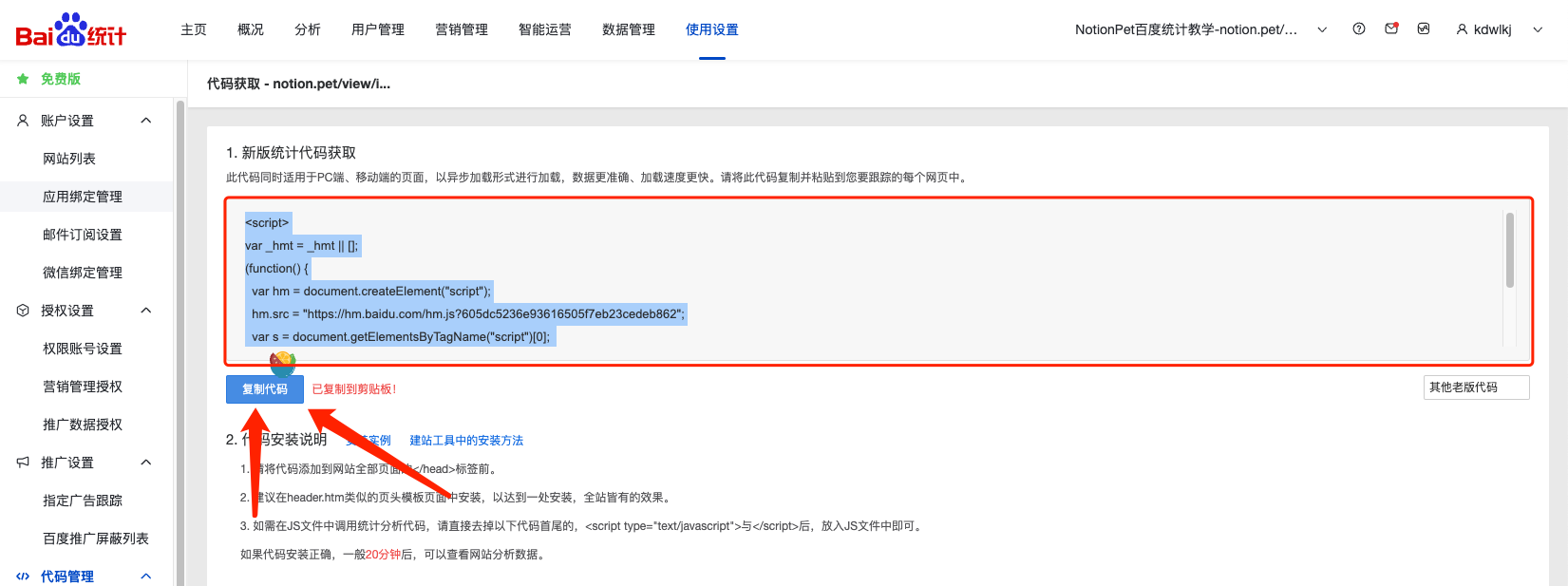Open the kdwlkj account dropdown arrow
The height and width of the screenshot is (586, 1568).
pos(1538,29)
